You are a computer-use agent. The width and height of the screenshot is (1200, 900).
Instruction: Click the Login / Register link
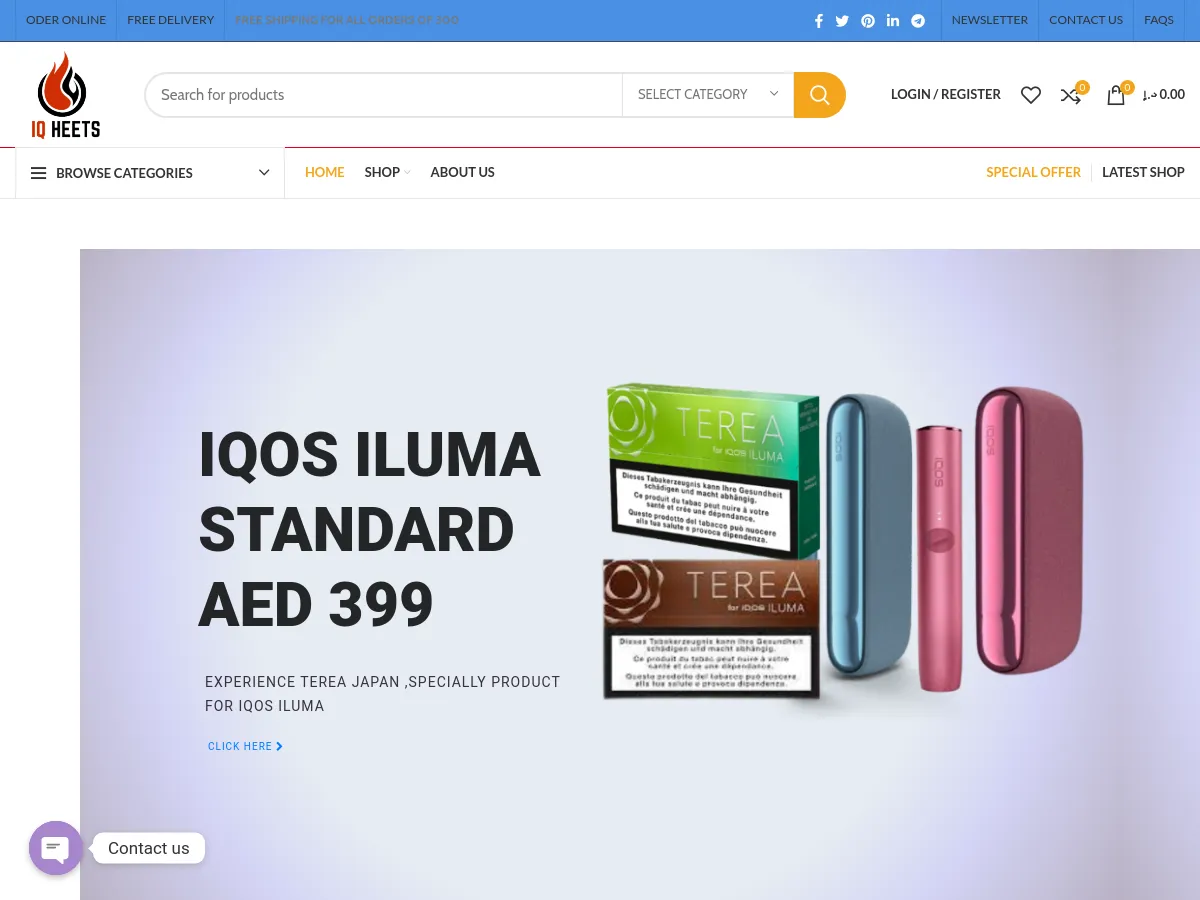coord(946,94)
